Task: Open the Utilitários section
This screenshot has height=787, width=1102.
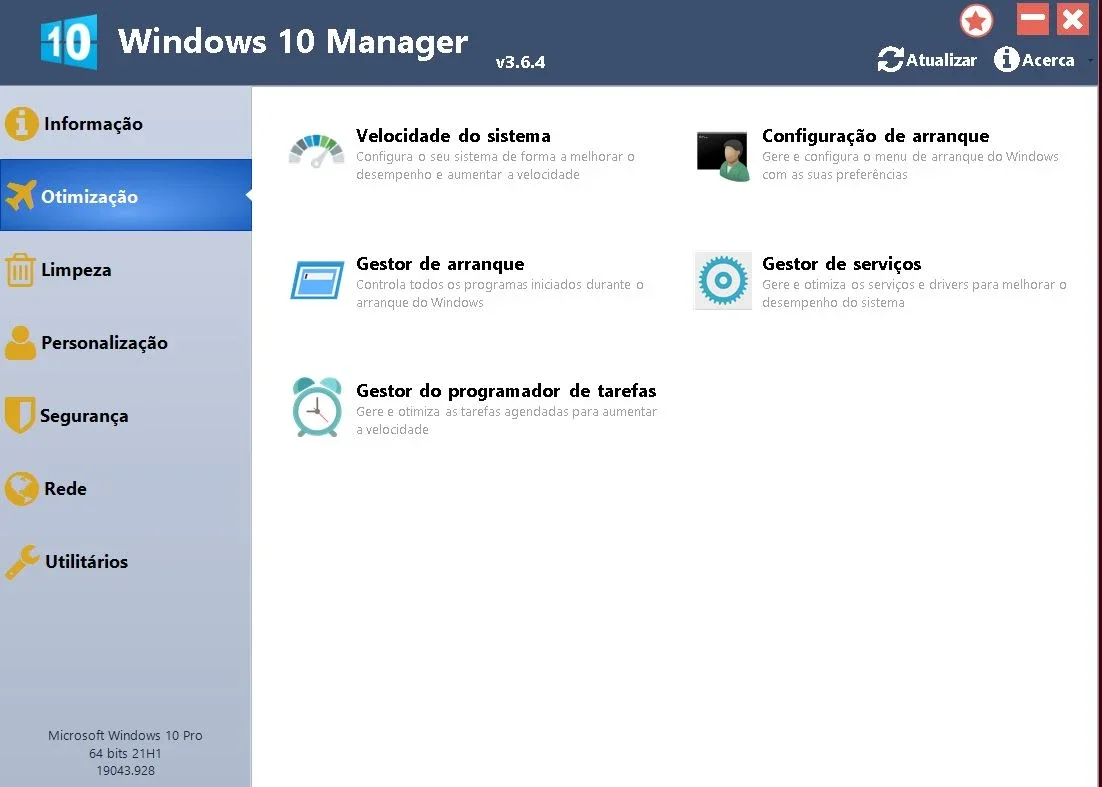Action: [126, 561]
